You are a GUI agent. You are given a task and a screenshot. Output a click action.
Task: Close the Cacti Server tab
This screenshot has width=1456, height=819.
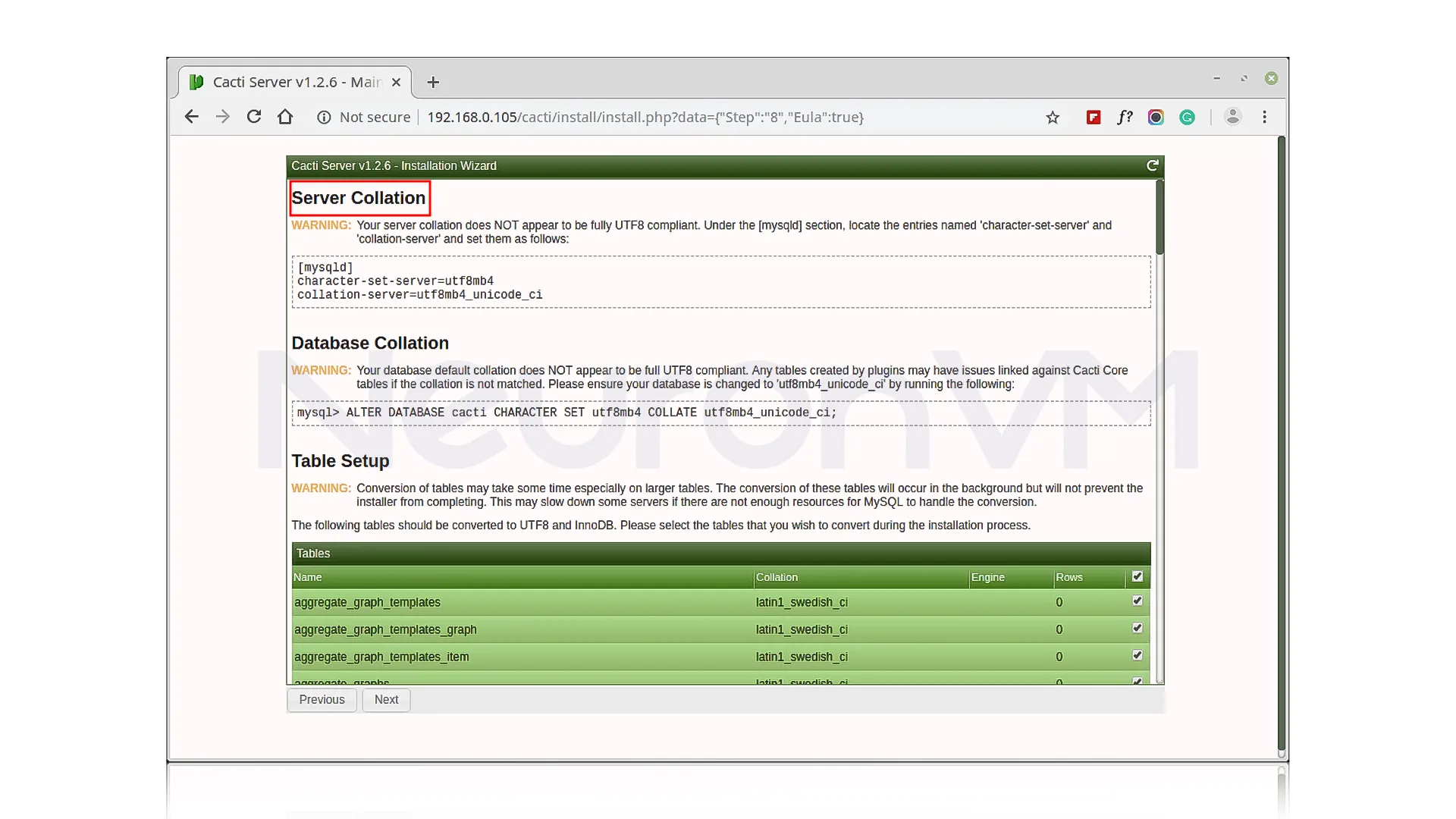pyautogui.click(x=396, y=82)
